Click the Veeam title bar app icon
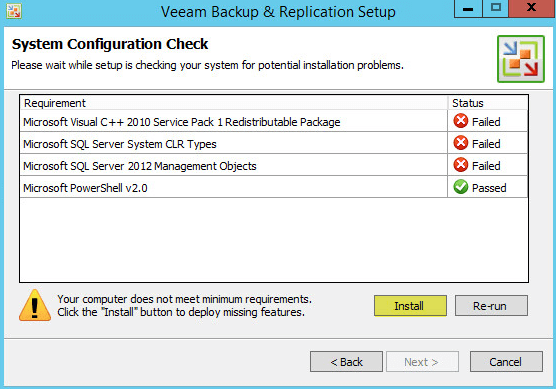This screenshot has height=389, width=556. (14, 11)
